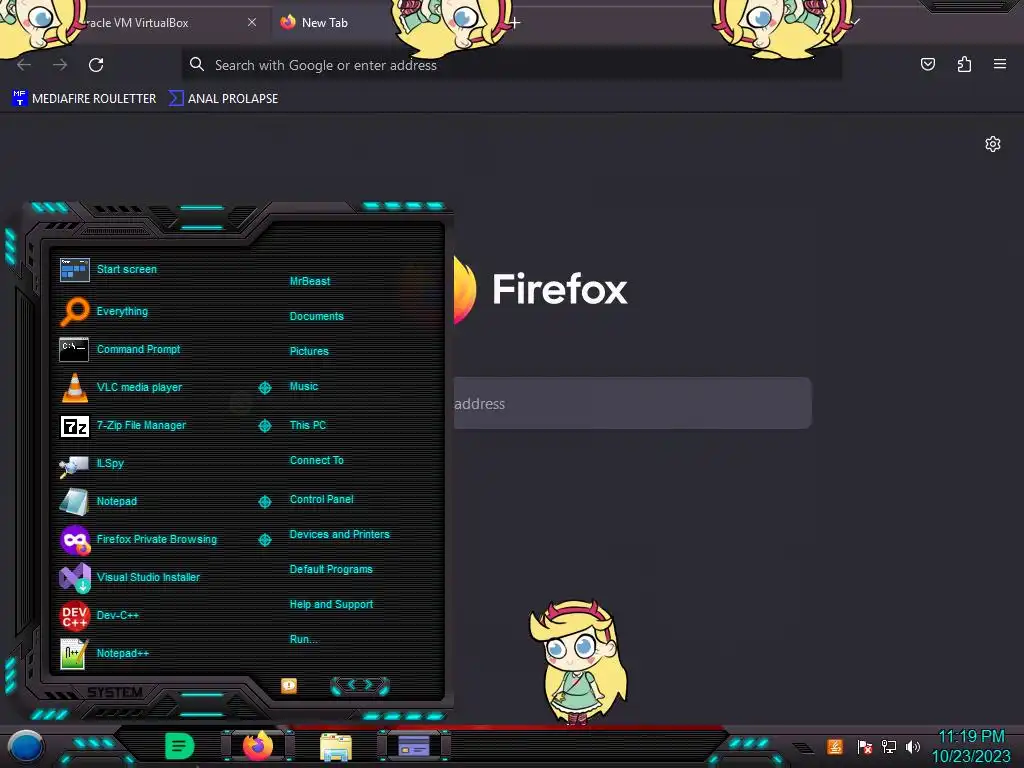
Task: Launch Firefox Private Browsing mask icon
Action: [74, 539]
